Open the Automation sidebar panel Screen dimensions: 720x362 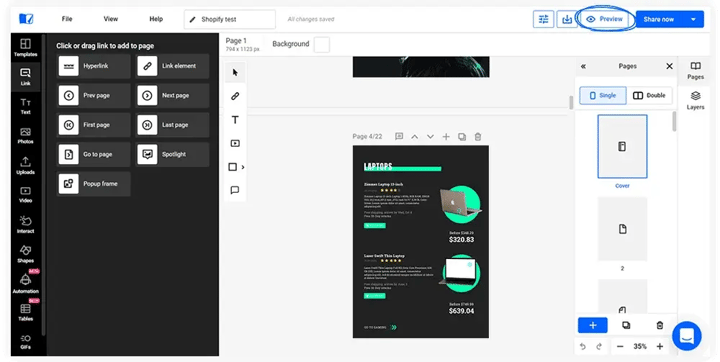click(26, 283)
